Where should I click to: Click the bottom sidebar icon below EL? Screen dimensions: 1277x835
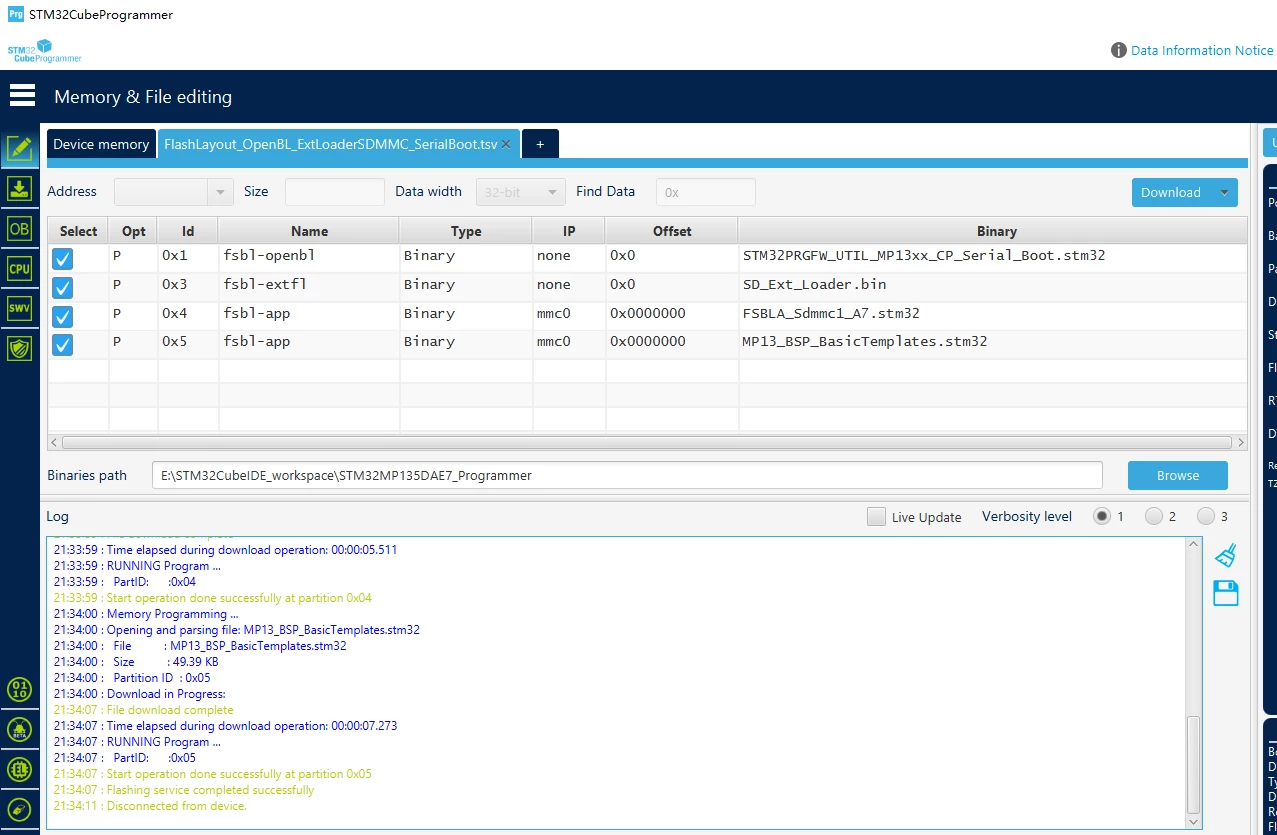[x=19, y=809]
